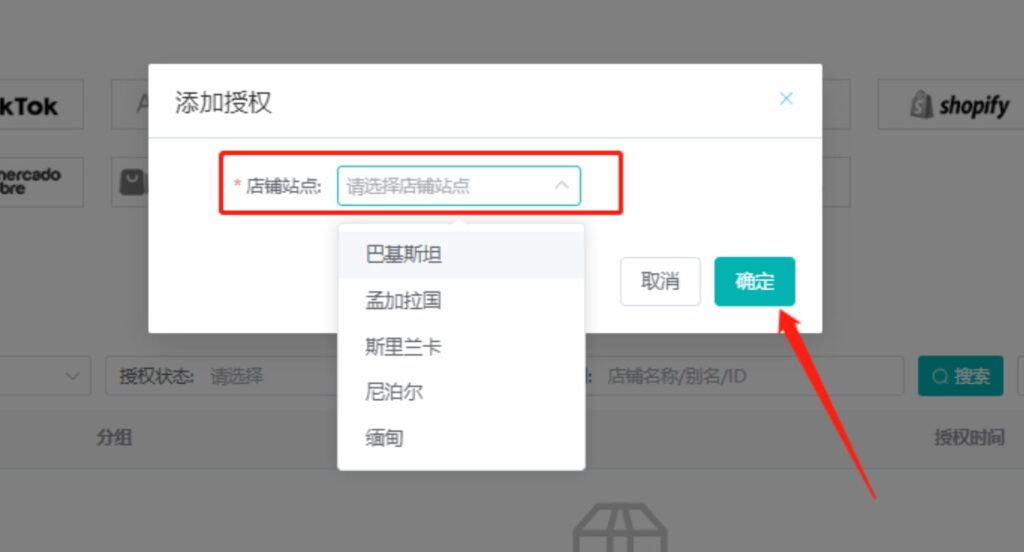Close the 添加授权 dialog with X
Screen dimensions: 1024x552
click(x=786, y=99)
